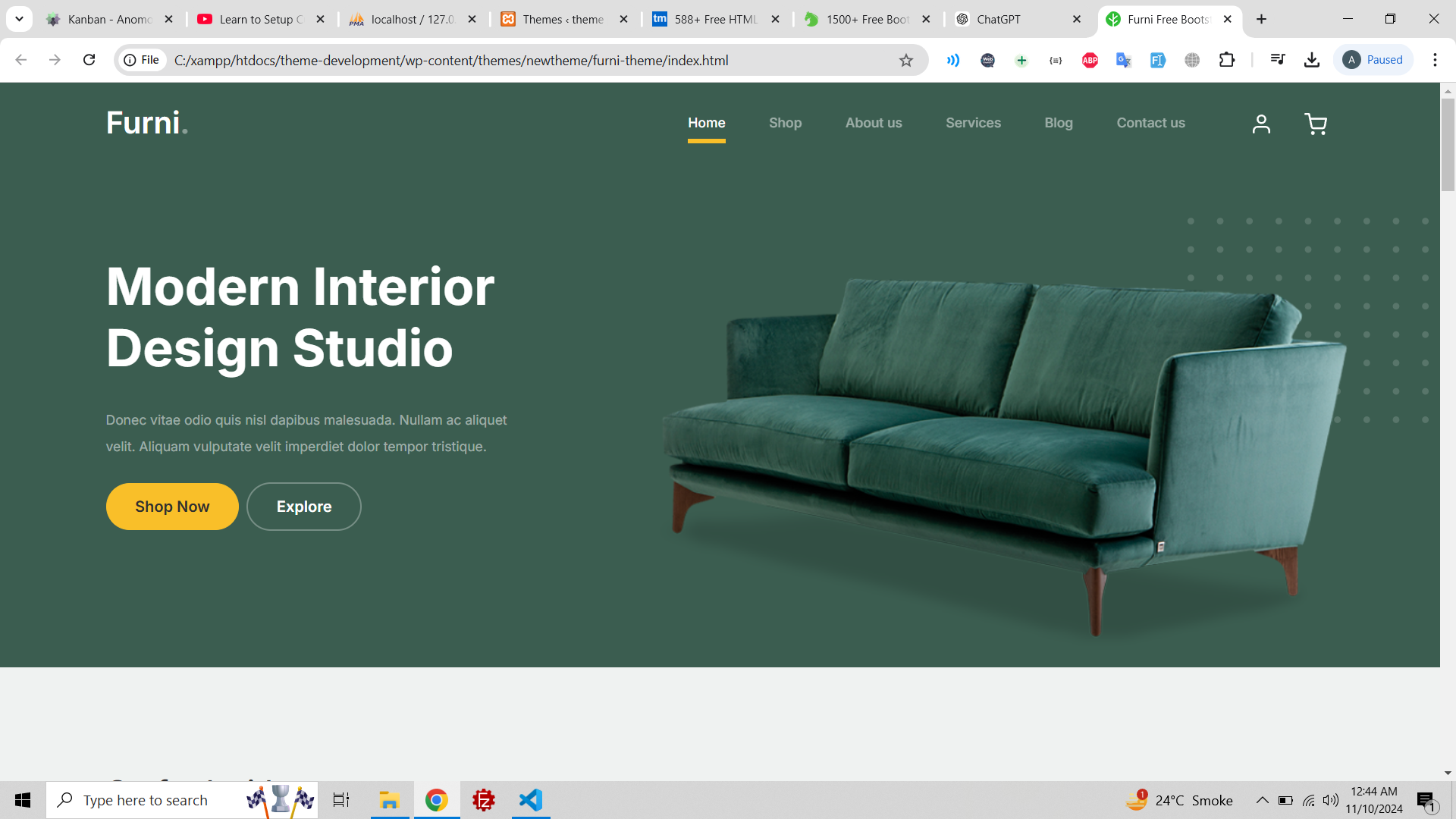
Task: Open the Contact us link
Action: (1150, 123)
